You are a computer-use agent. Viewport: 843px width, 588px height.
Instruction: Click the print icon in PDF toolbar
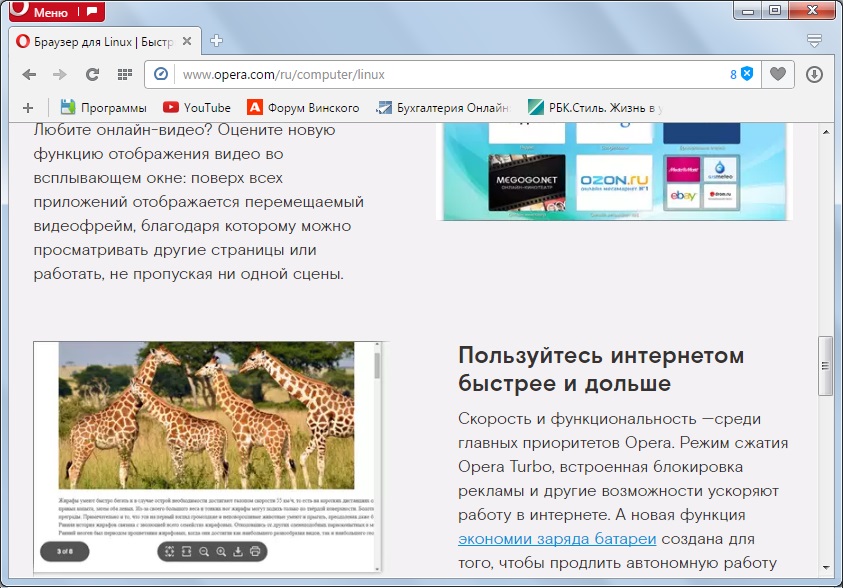(x=255, y=551)
